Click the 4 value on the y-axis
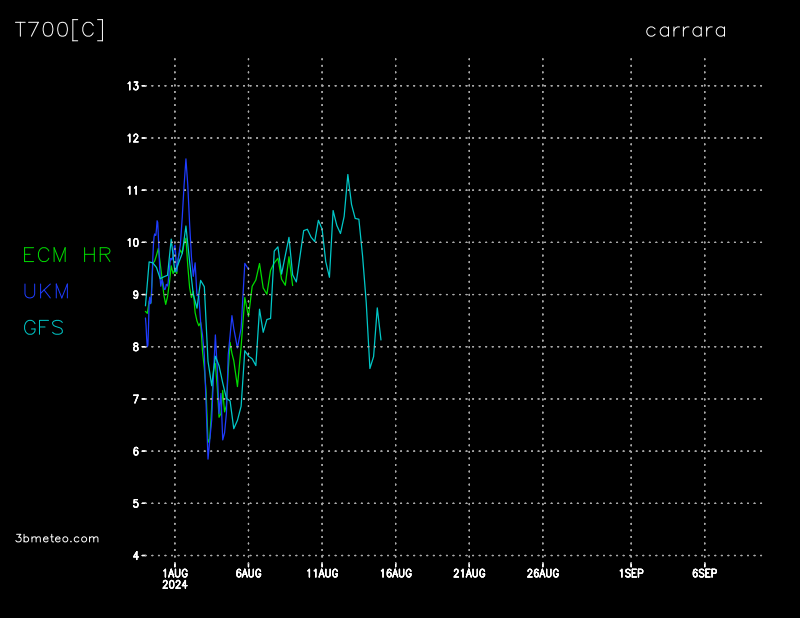Screen dimensions: 800x618 point(135,555)
